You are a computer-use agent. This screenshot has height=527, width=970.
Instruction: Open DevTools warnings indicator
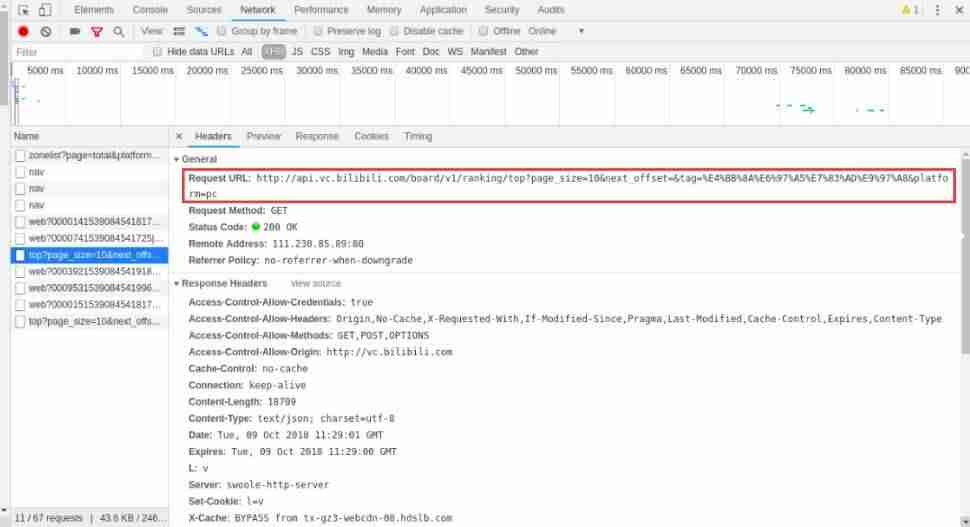pyautogui.click(x=910, y=10)
